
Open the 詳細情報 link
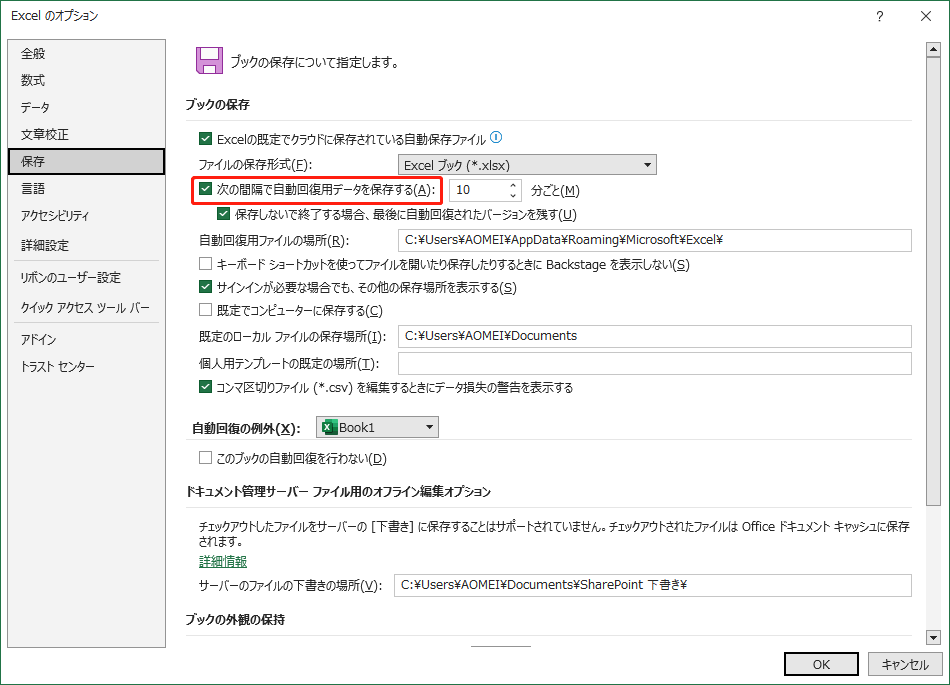pyautogui.click(x=223, y=561)
